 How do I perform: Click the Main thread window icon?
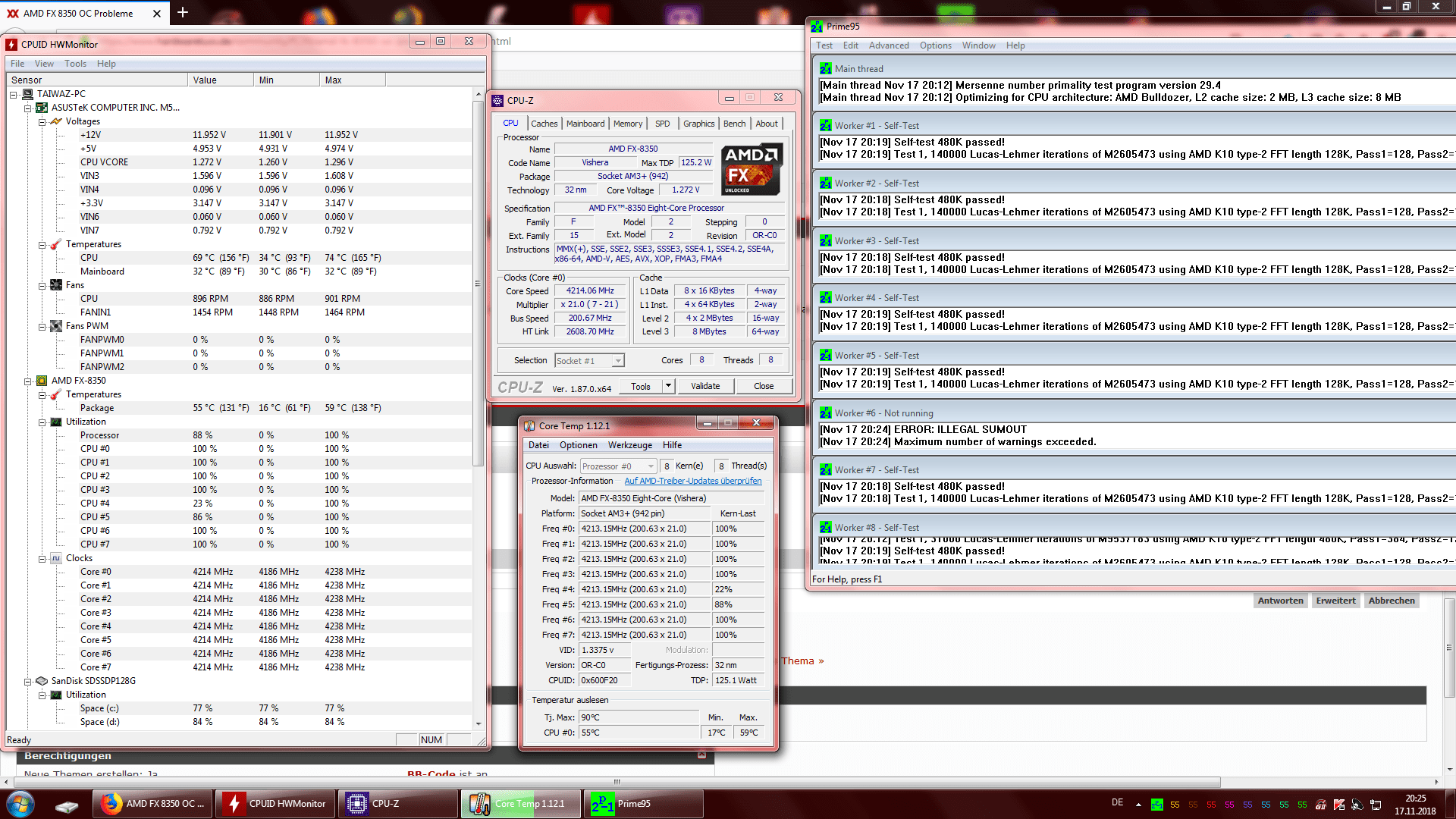[826, 68]
